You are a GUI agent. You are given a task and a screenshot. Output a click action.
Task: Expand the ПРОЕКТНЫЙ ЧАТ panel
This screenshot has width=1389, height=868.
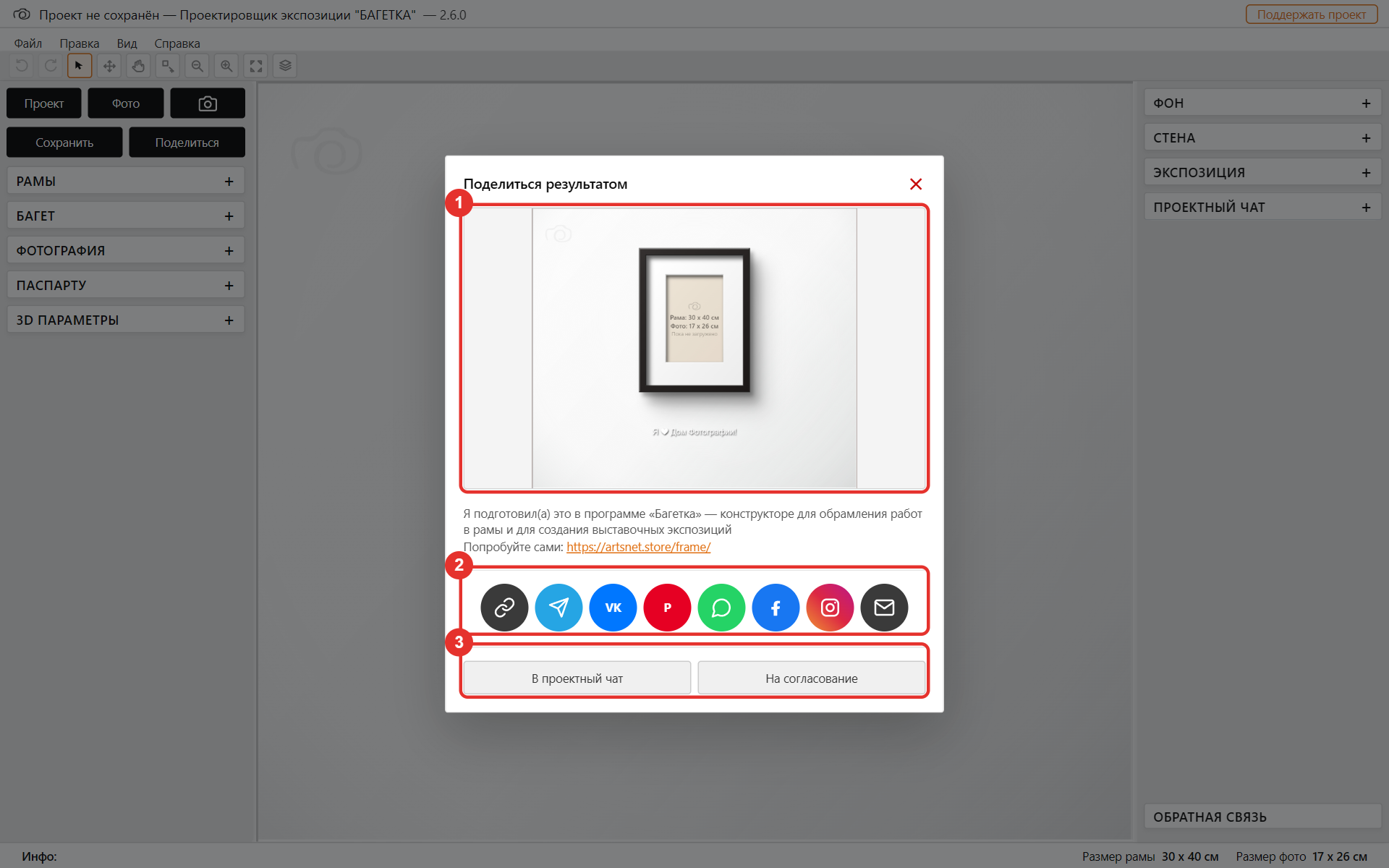(1262, 207)
